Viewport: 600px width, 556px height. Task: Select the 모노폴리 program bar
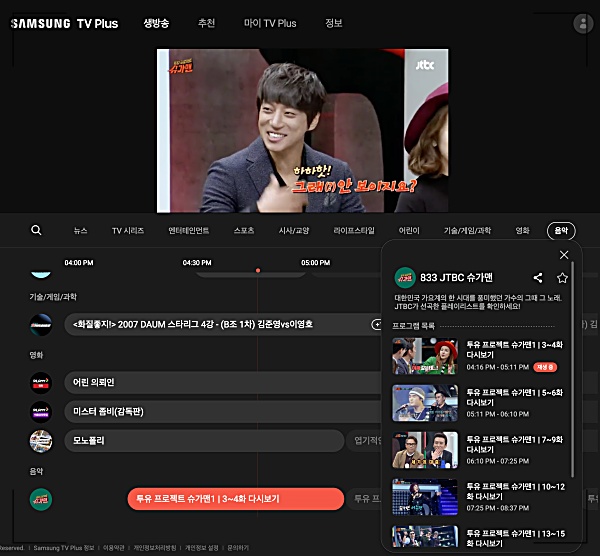coord(204,440)
